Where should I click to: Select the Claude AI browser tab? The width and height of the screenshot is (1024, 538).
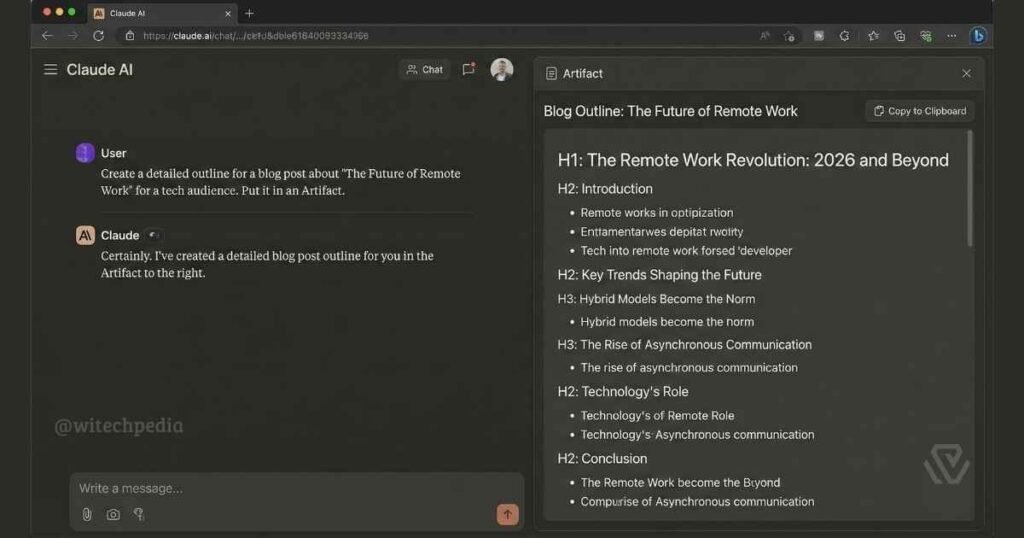(x=163, y=13)
